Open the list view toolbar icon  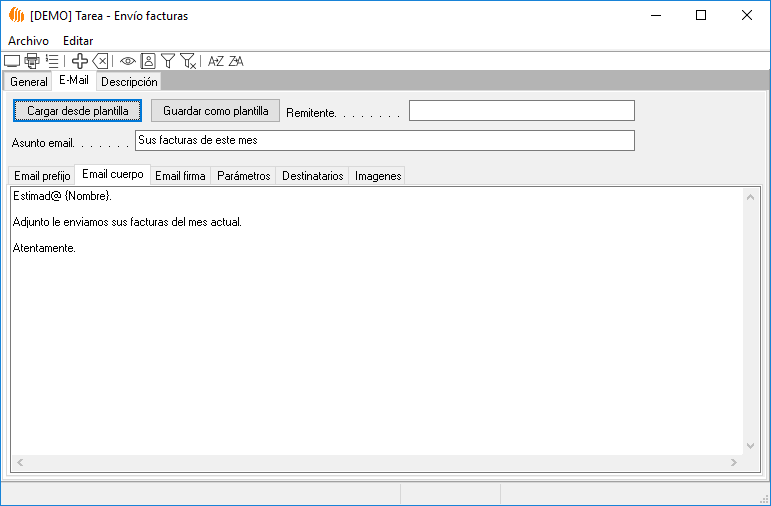coord(52,61)
